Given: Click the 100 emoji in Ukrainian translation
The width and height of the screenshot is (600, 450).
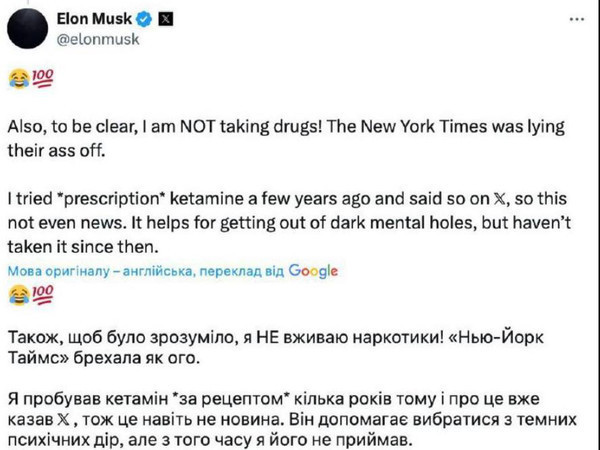Looking at the screenshot, I should click(x=42, y=295).
